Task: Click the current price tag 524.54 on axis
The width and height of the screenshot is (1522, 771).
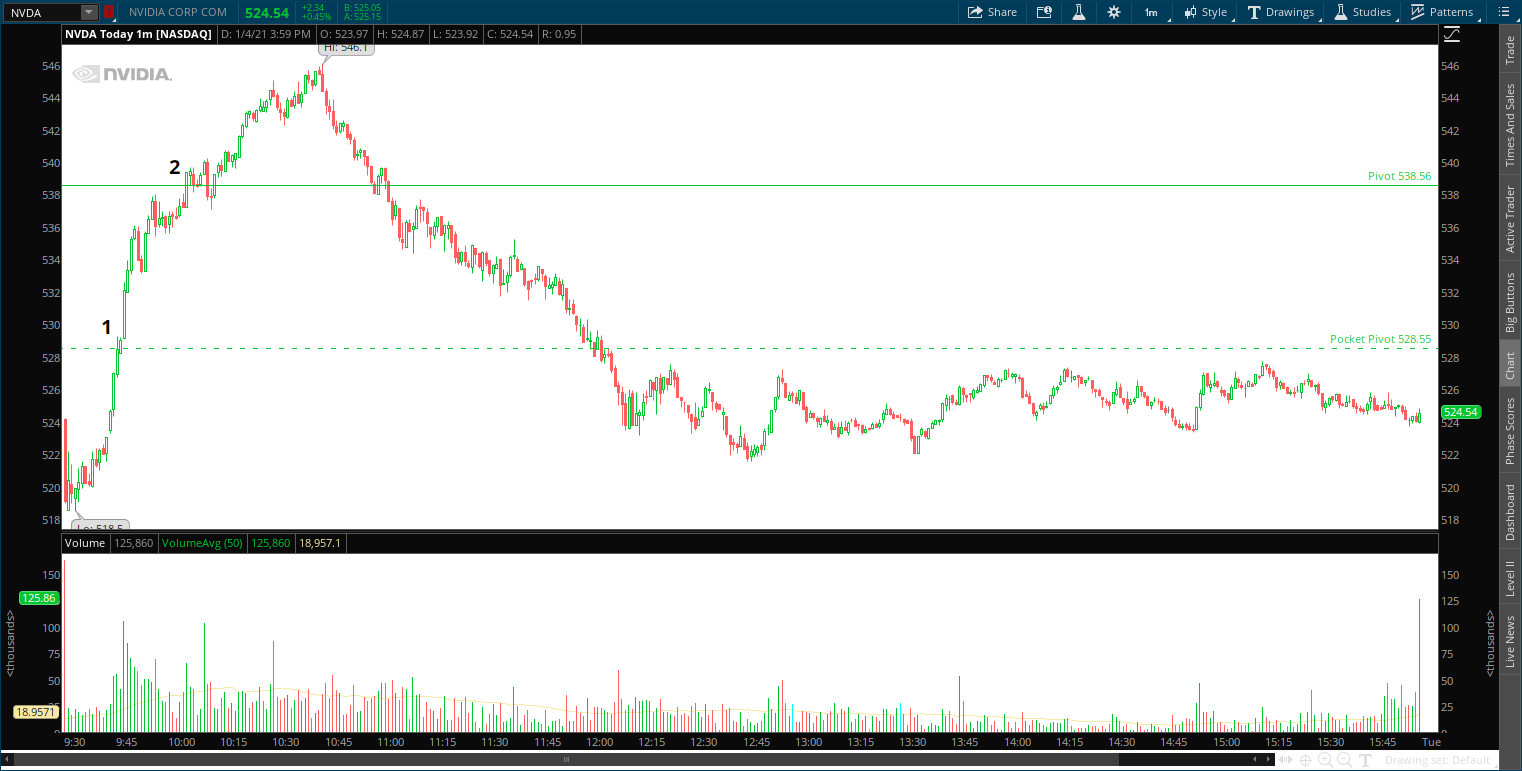Action: 1461,412
